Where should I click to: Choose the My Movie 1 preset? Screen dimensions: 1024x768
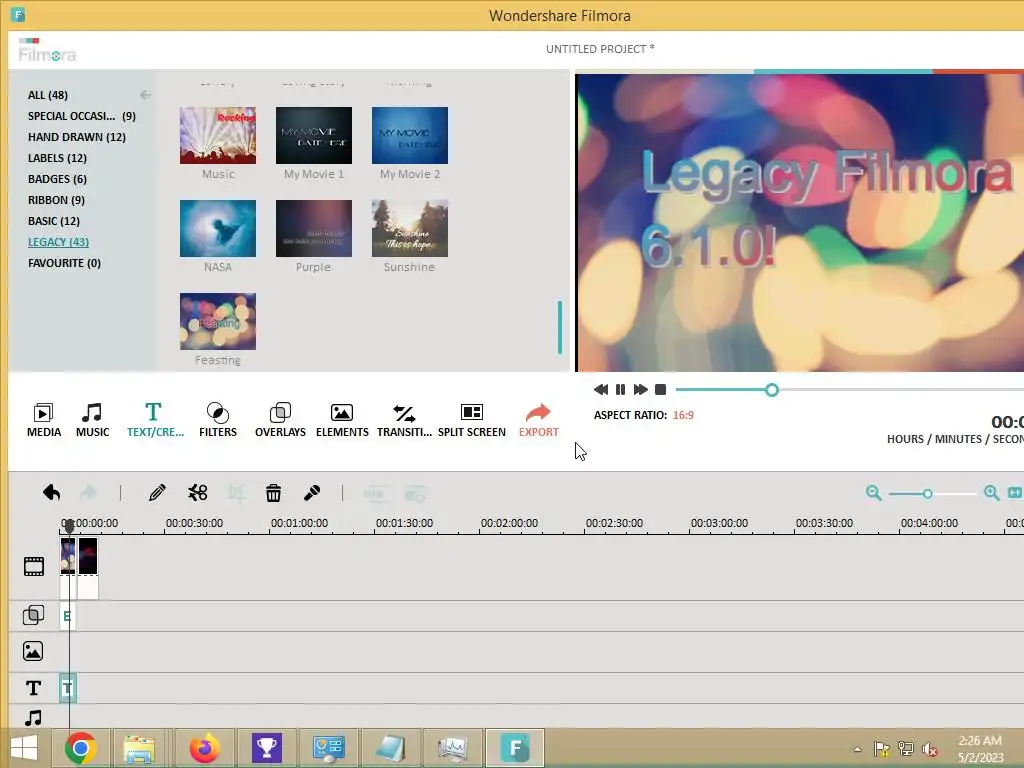click(x=313, y=135)
